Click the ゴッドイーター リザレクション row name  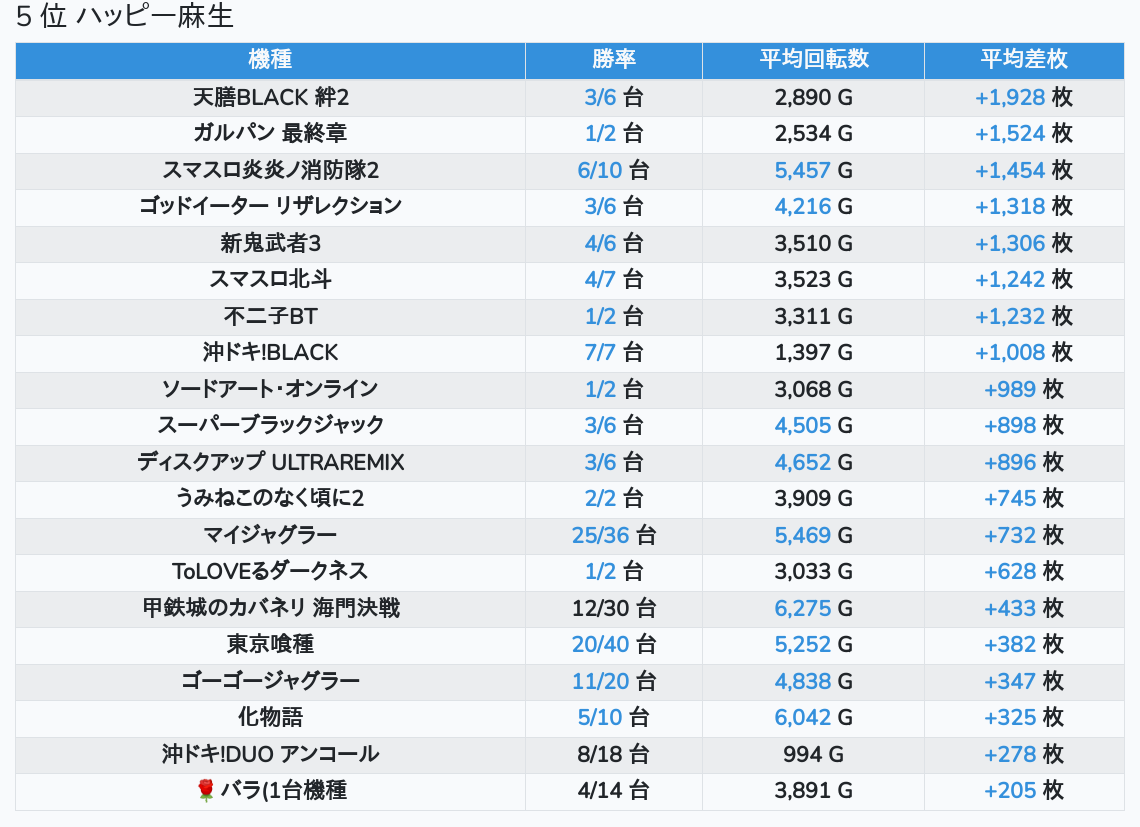(x=270, y=206)
